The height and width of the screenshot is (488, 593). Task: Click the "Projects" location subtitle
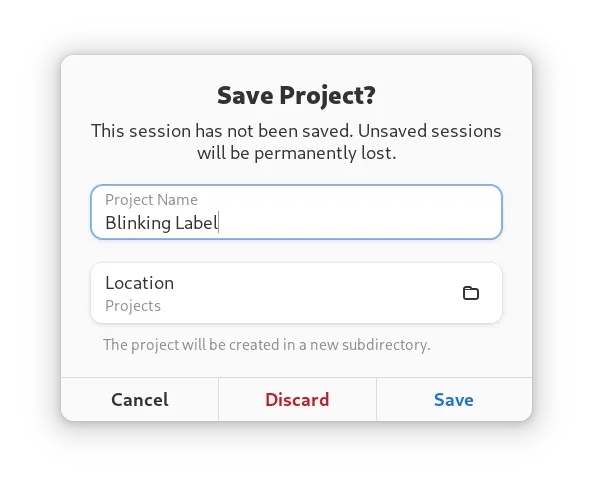click(x=133, y=306)
